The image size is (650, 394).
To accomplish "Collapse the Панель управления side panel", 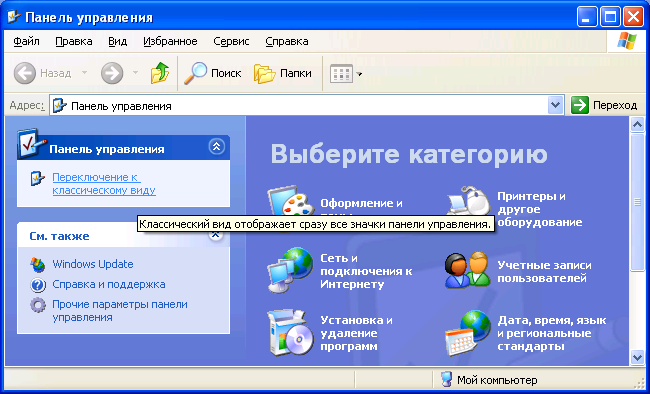I will 216,146.
